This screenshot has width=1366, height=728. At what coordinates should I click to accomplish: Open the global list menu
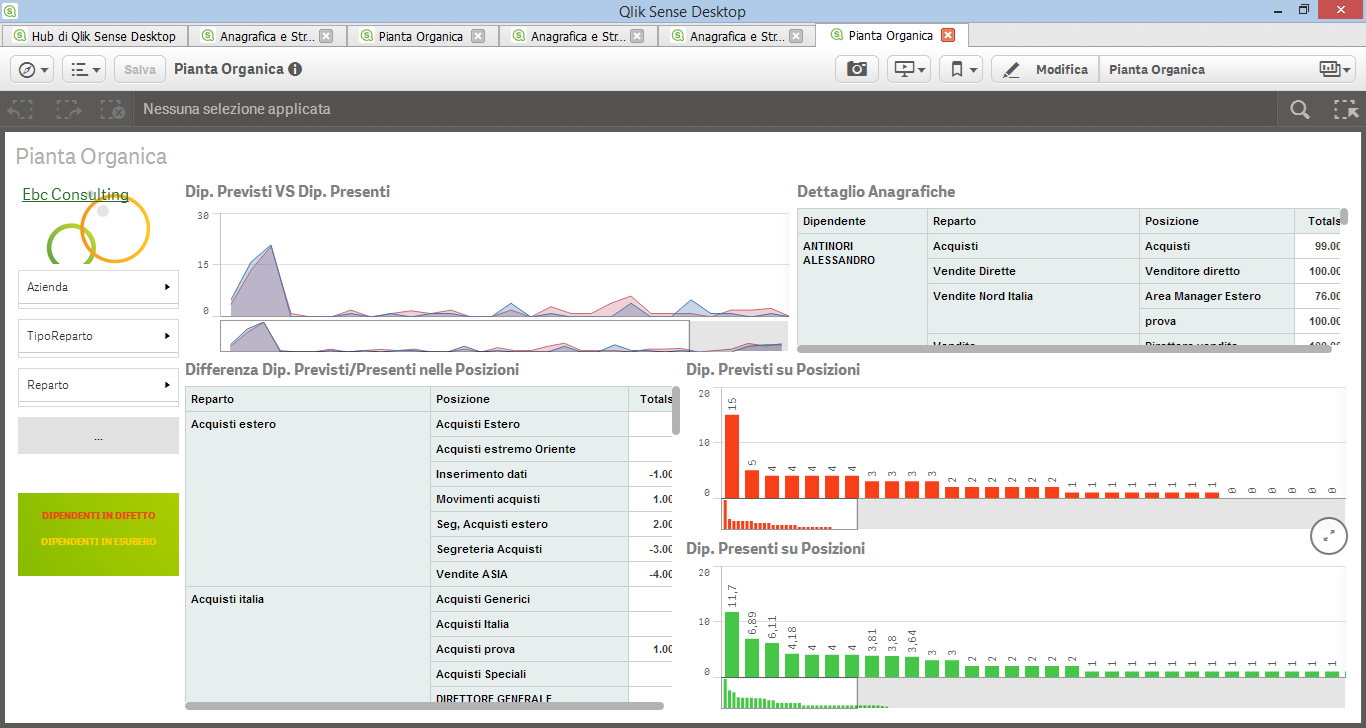coord(84,69)
